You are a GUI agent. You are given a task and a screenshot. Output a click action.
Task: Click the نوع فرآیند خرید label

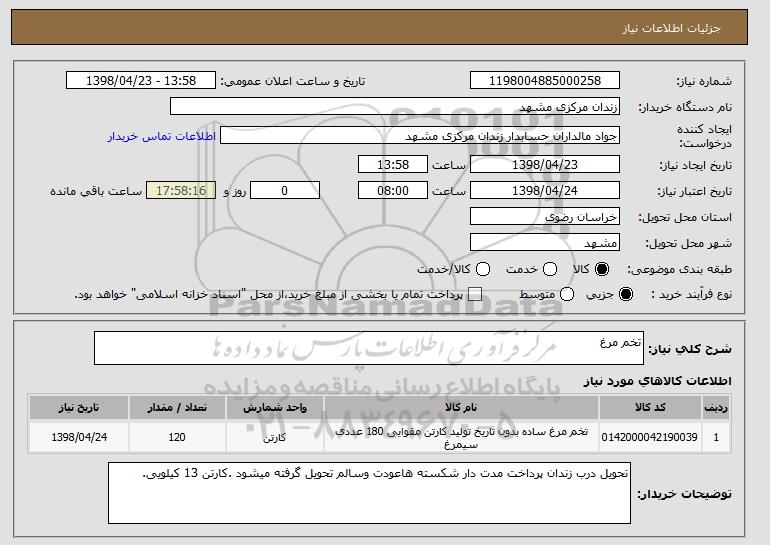pos(691,294)
